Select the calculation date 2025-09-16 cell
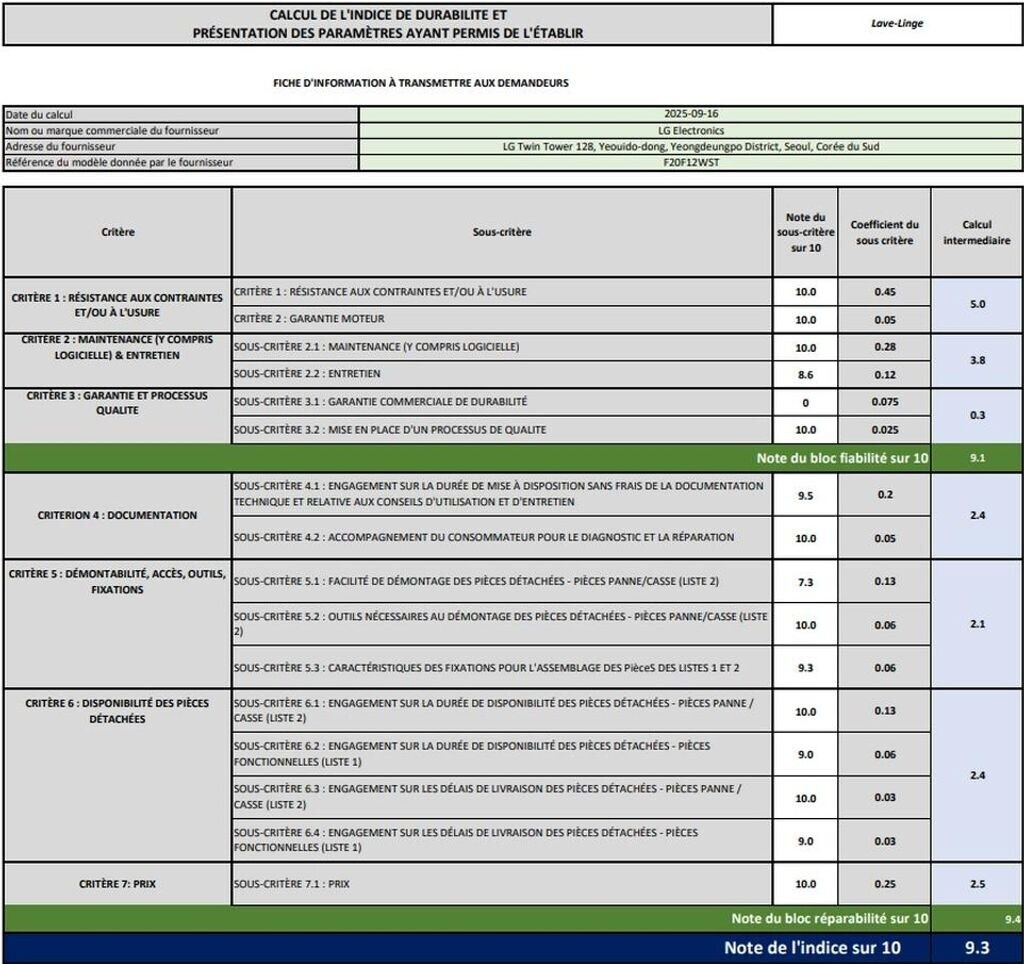The height and width of the screenshot is (964, 1024). tap(691, 114)
